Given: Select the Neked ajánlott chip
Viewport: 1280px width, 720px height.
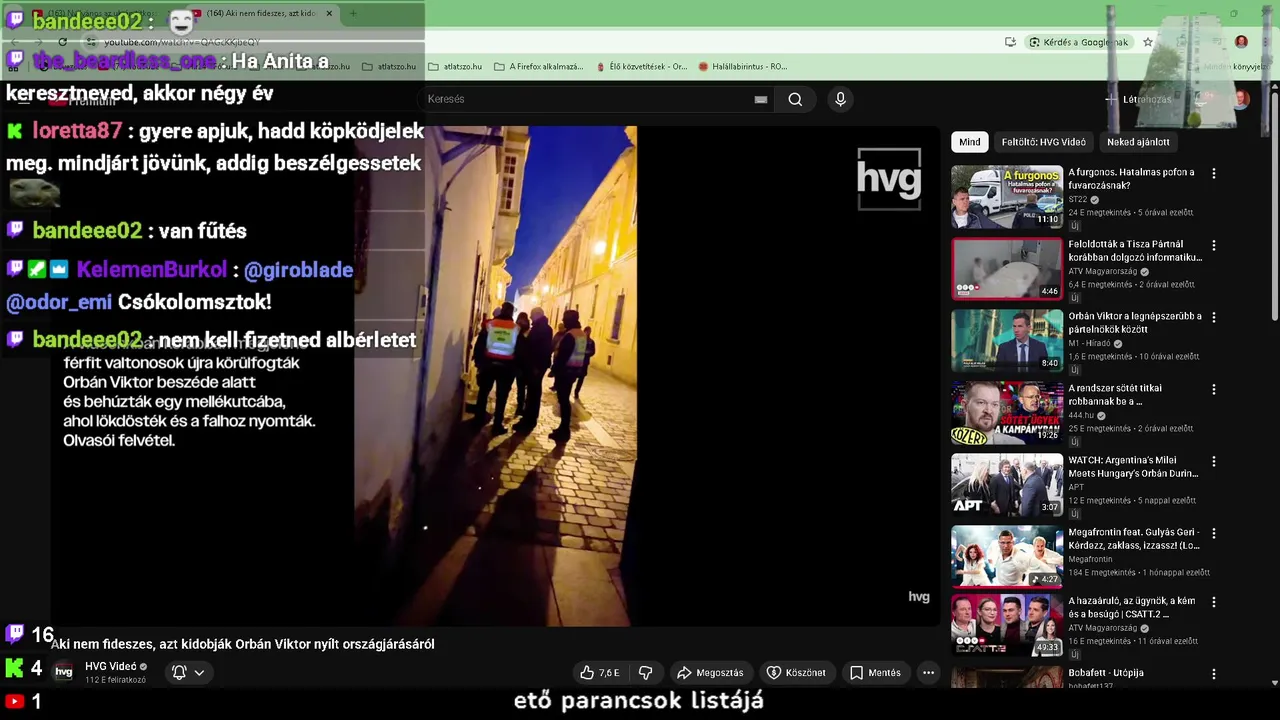Looking at the screenshot, I should 1138,142.
